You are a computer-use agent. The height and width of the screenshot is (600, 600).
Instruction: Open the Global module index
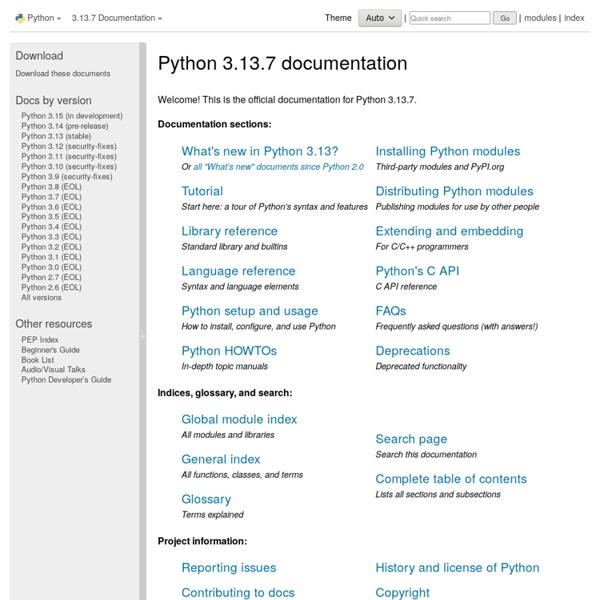click(x=239, y=419)
